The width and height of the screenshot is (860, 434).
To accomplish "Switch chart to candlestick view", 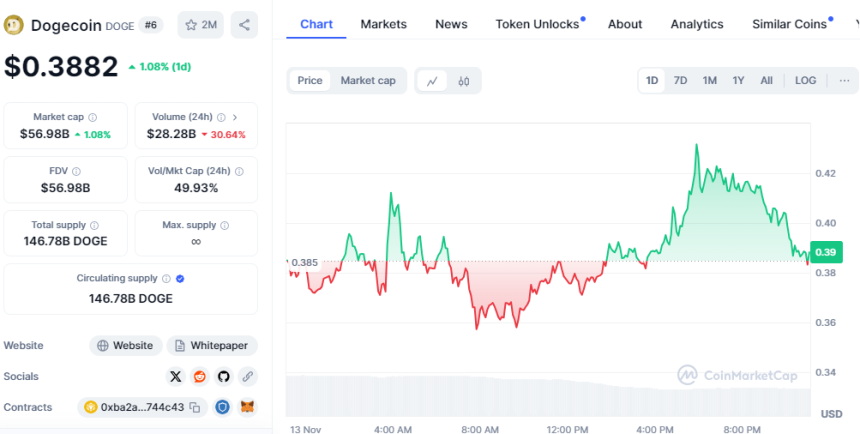I will coord(464,81).
